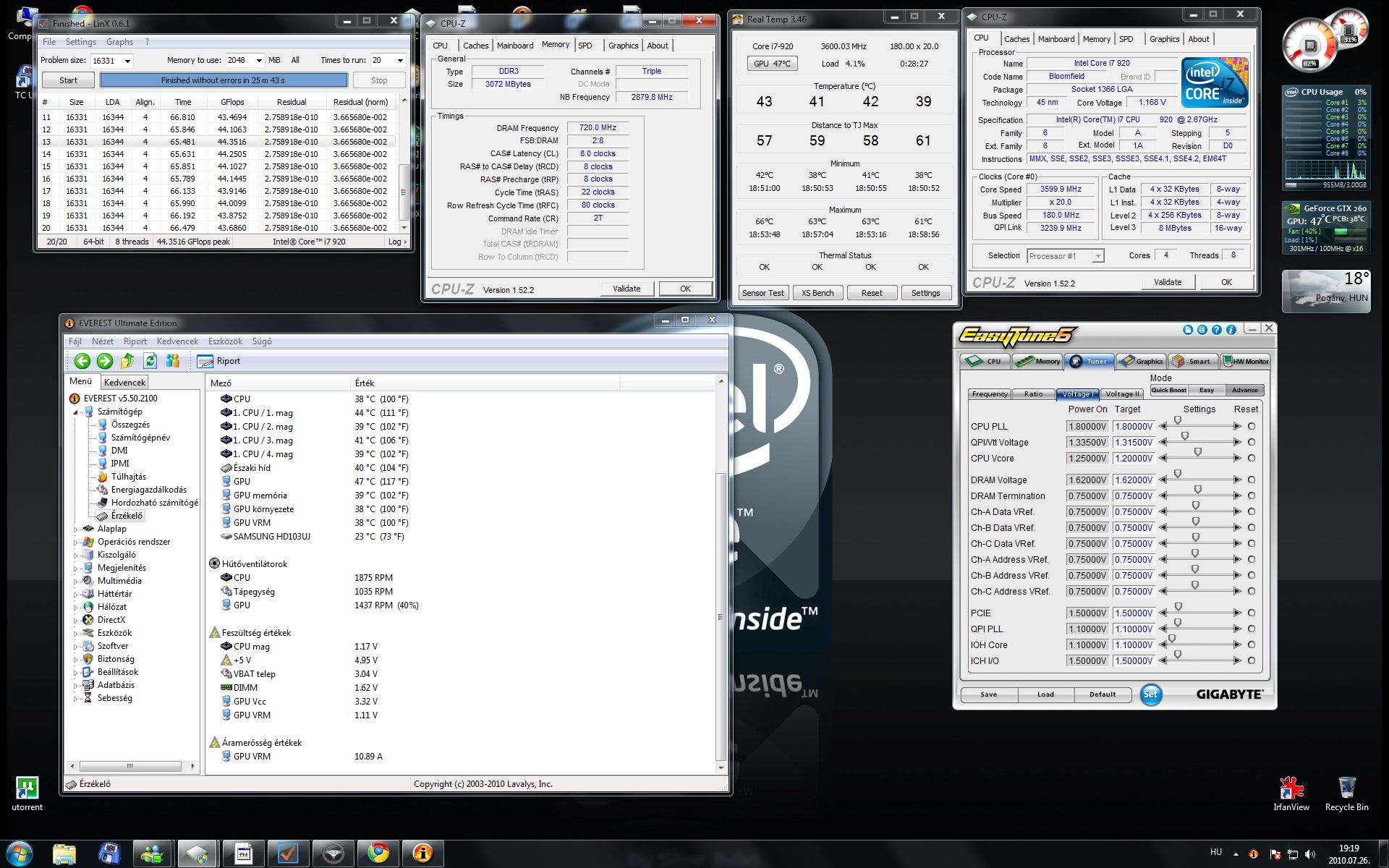The image size is (1389, 868).
Task: Expand the Megjelenítés tree node
Action: pyautogui.click(x=75, y=569)
